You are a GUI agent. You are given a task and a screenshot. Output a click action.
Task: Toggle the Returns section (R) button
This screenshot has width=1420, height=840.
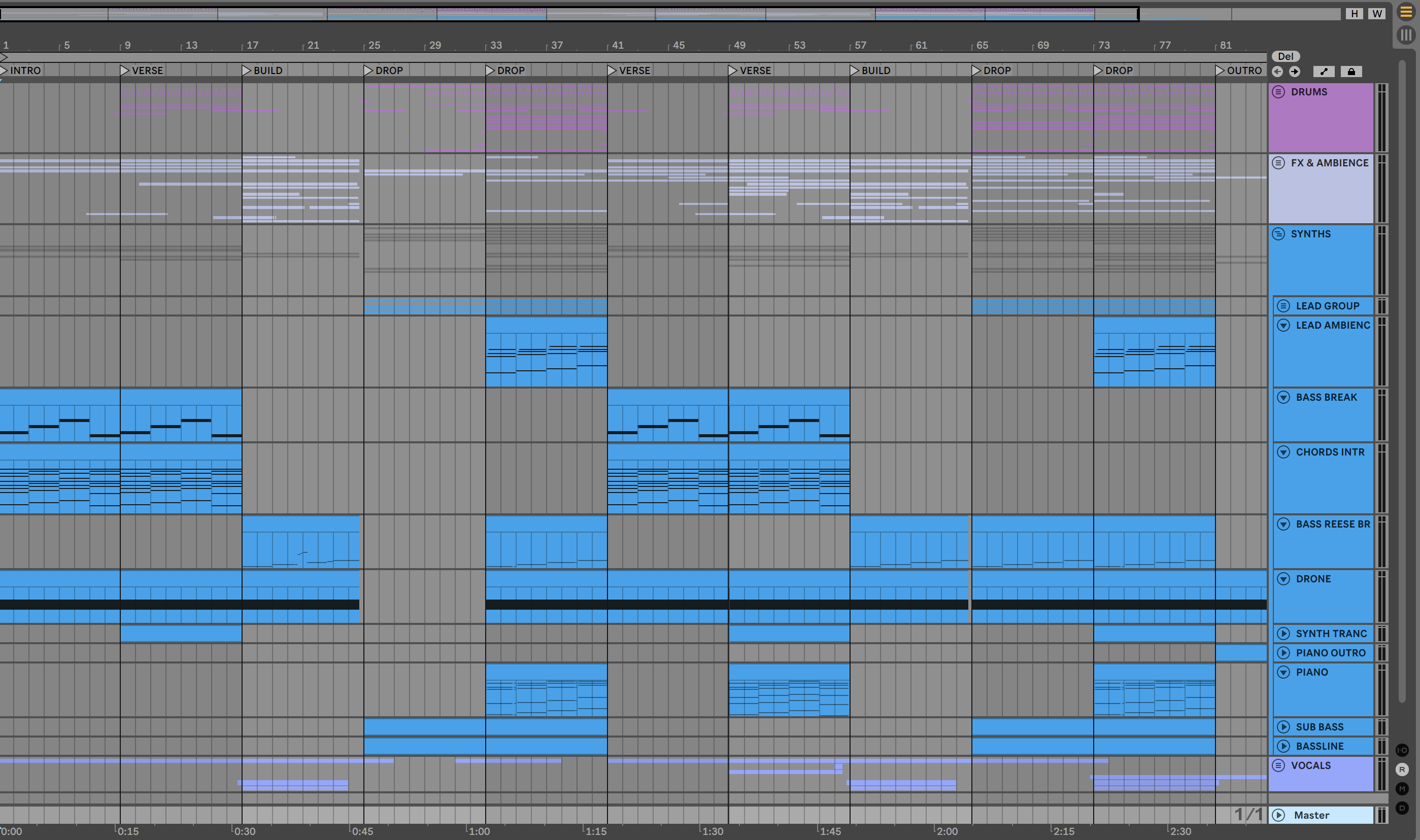tap(1402, 769)
